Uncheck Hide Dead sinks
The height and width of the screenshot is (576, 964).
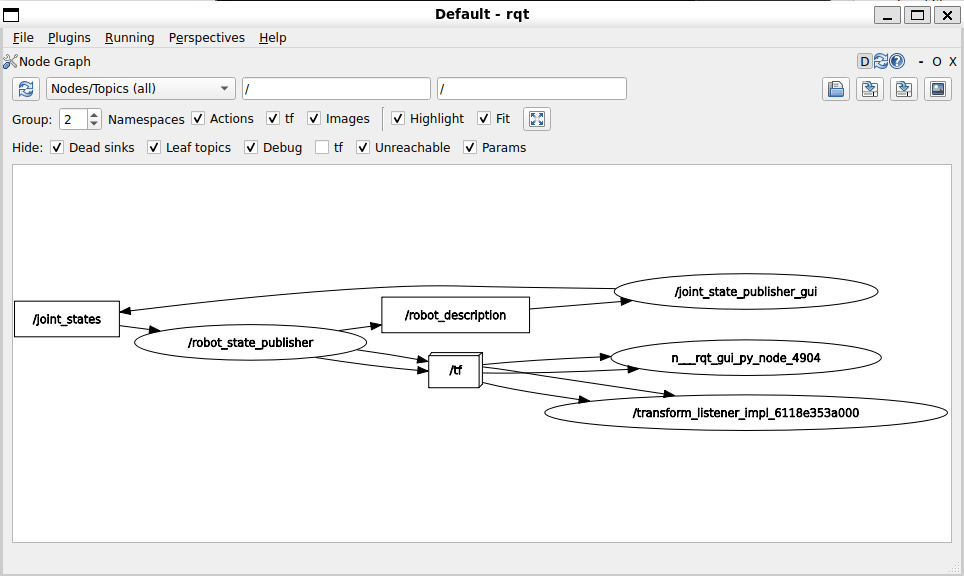click(x=57, y=147)
